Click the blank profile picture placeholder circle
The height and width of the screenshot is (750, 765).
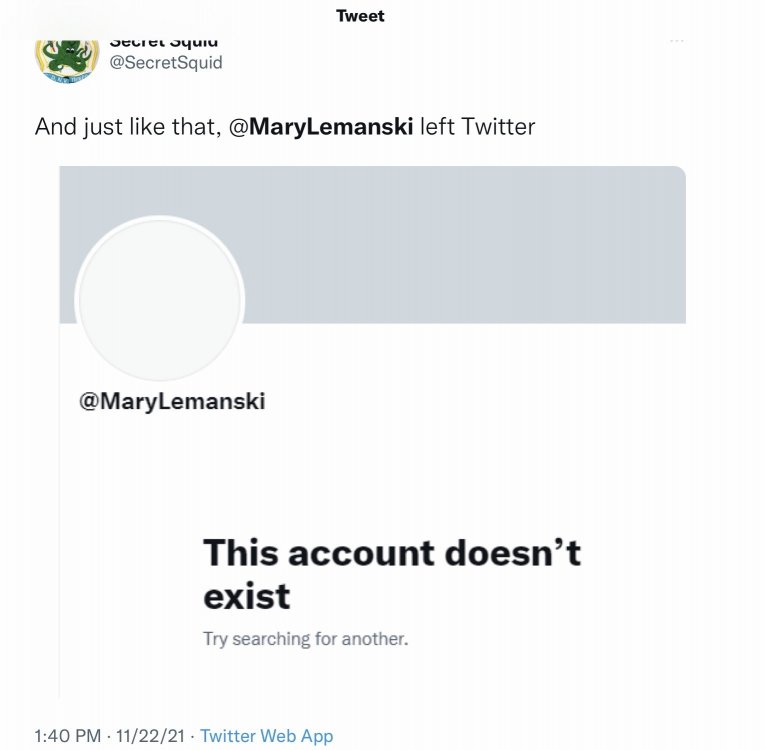(160, 300)
